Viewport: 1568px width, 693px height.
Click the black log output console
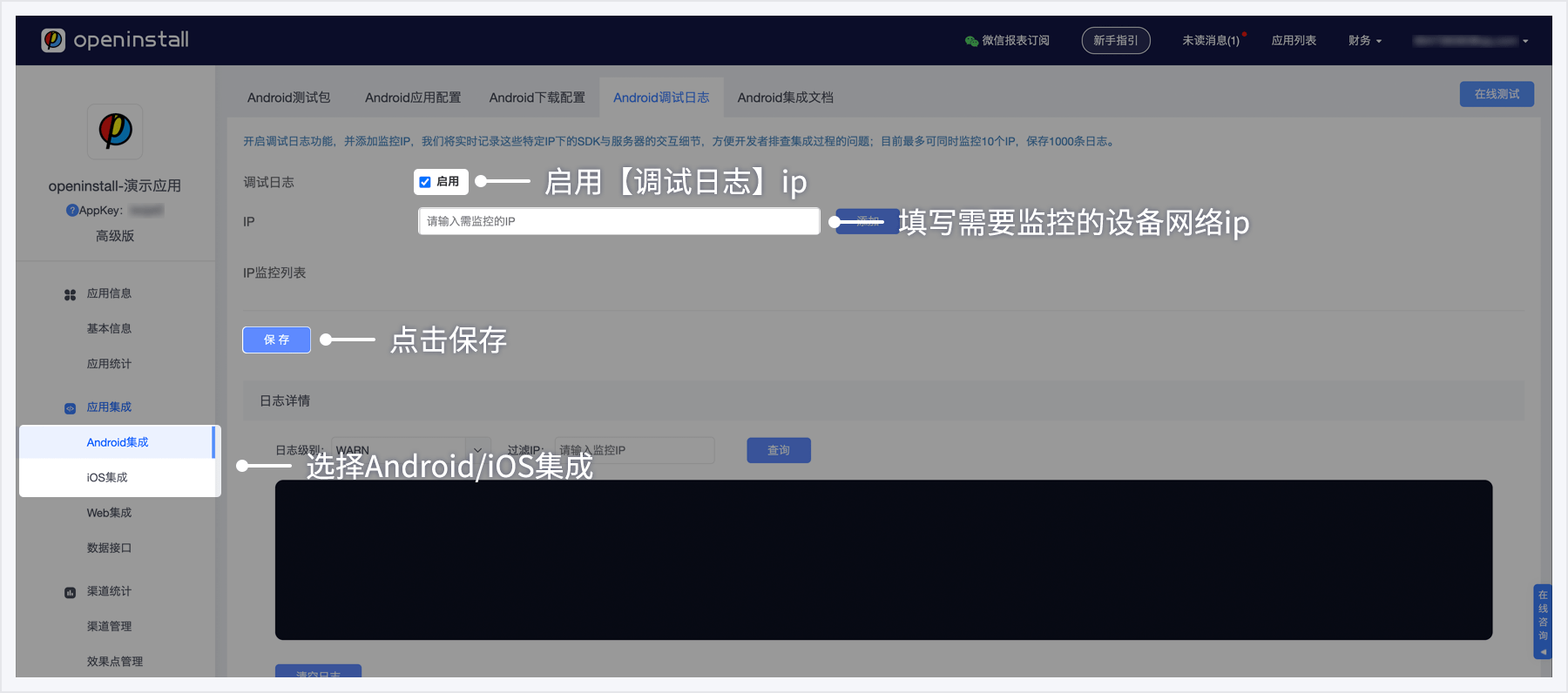[883, 560]
